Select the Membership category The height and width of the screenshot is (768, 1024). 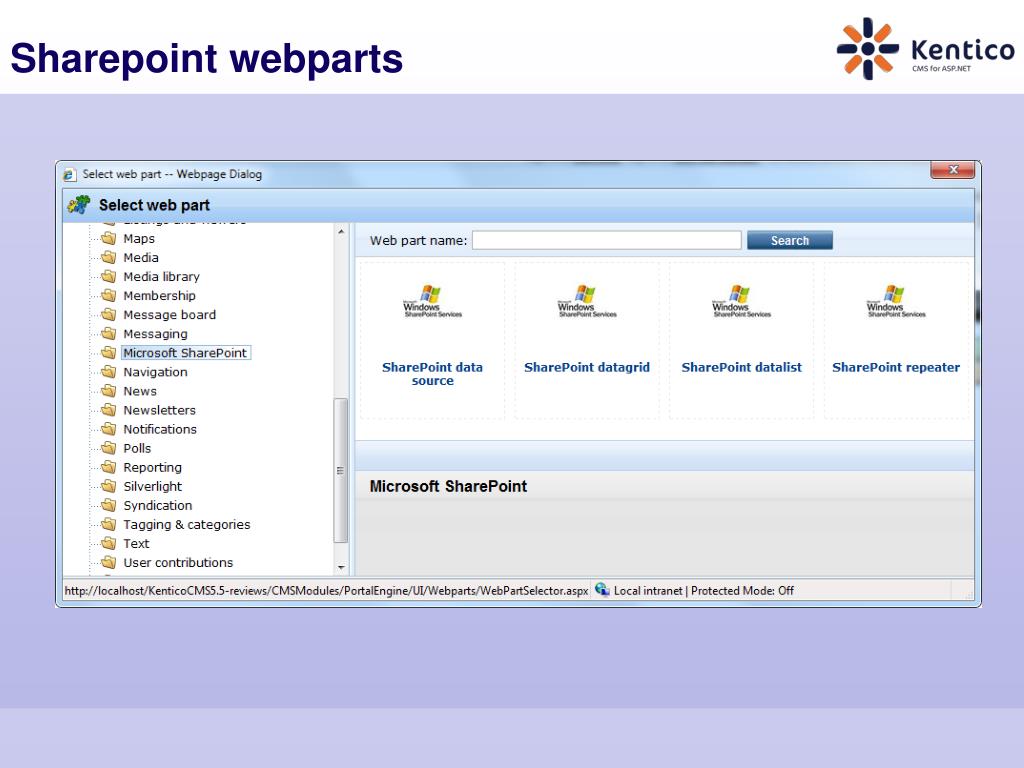(159, 295)
